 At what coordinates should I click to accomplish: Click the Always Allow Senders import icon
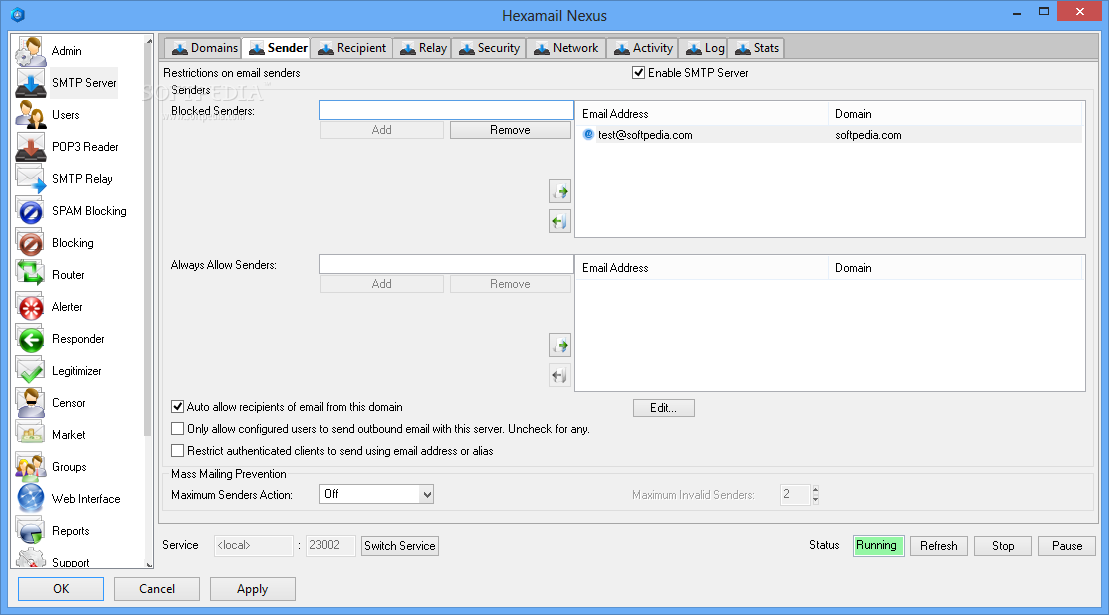(x=560, y=346)
